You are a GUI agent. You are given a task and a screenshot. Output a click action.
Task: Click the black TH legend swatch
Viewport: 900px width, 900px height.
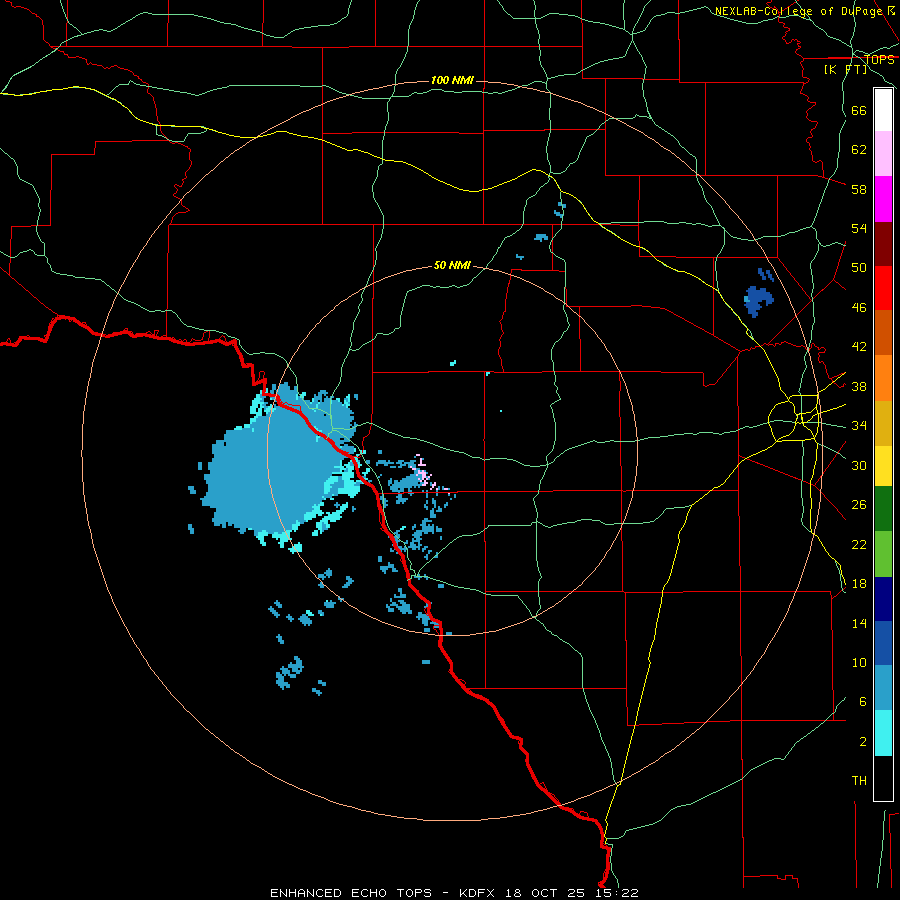(x=883, y=778)
